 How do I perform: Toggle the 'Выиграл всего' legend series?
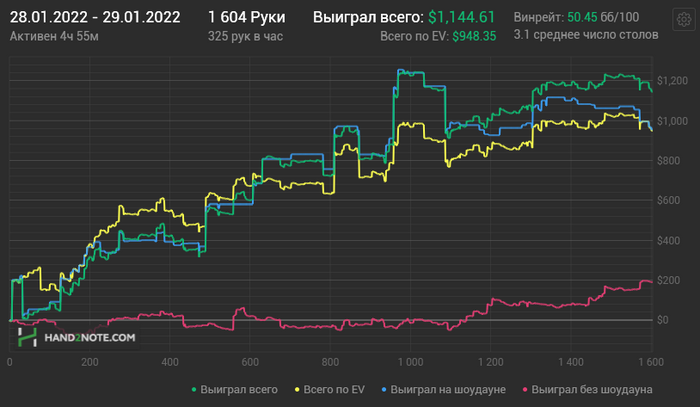click(235, 390)
